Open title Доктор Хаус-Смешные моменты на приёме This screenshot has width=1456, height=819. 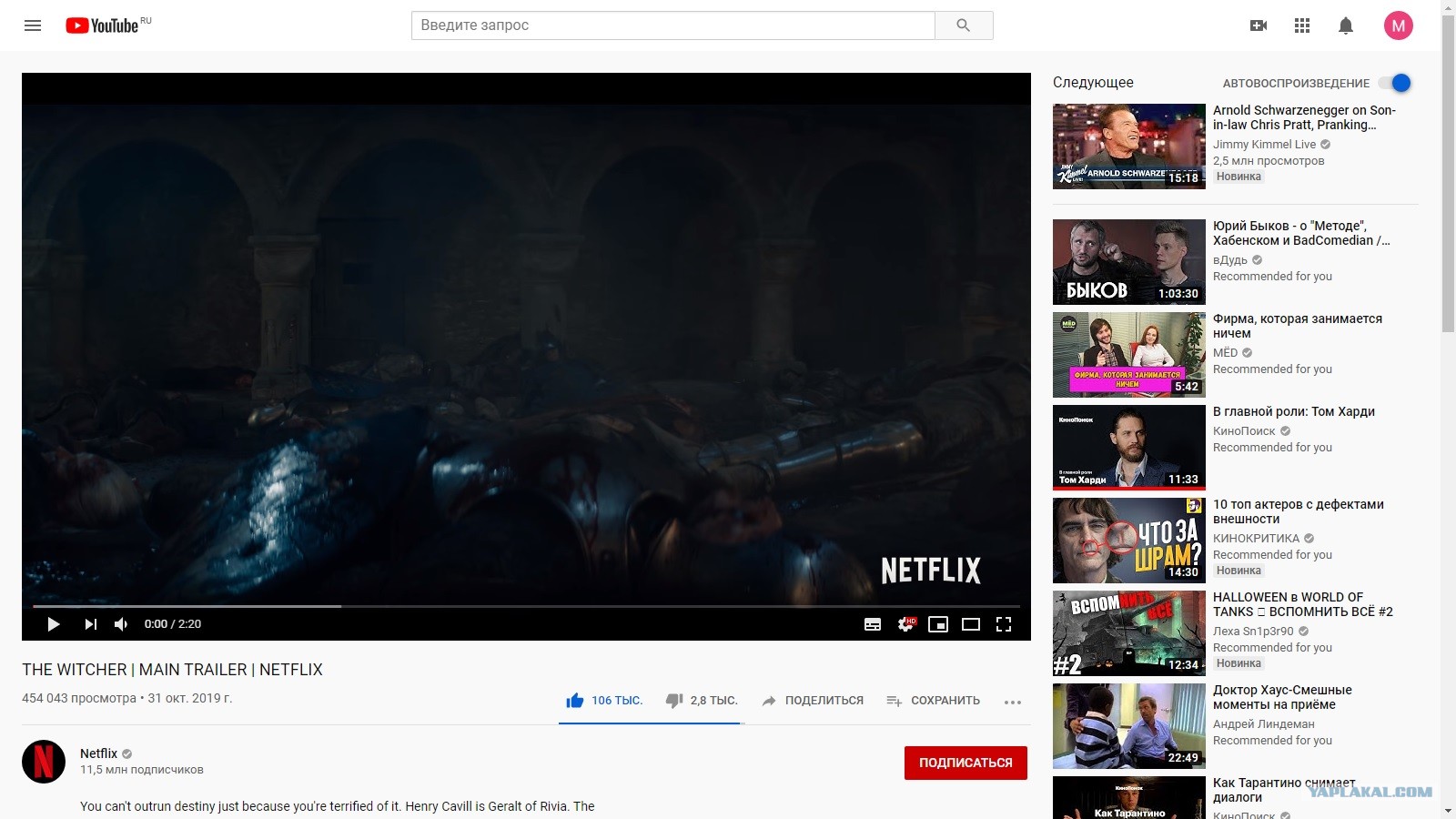[x=1282, y=697]
